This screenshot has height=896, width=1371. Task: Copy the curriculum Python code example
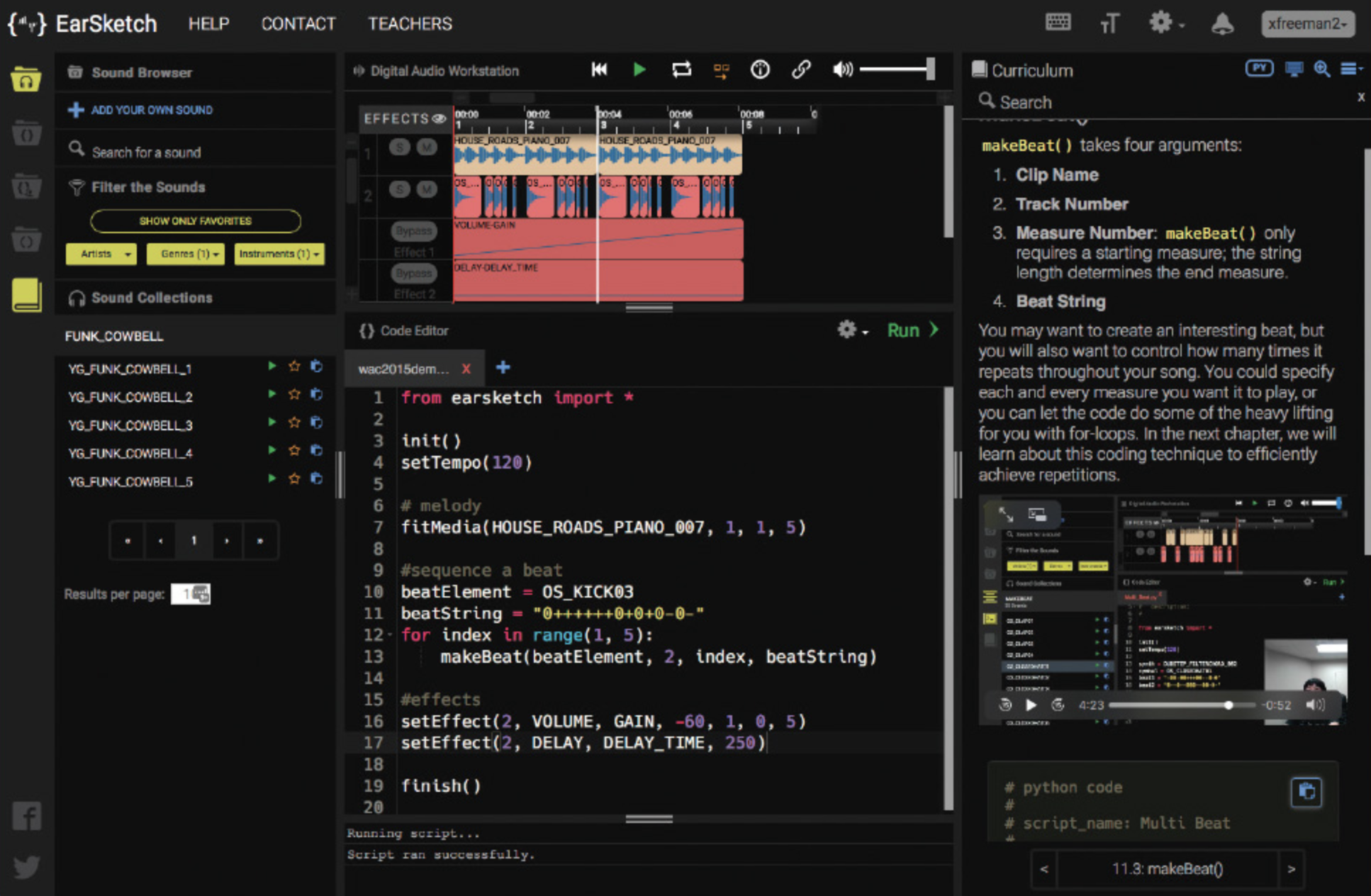coord(1306,792)
